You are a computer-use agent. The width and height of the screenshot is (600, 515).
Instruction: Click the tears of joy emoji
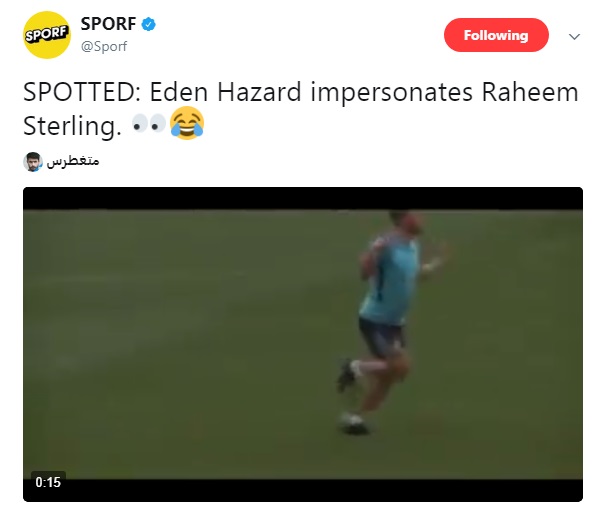point(187,123)
